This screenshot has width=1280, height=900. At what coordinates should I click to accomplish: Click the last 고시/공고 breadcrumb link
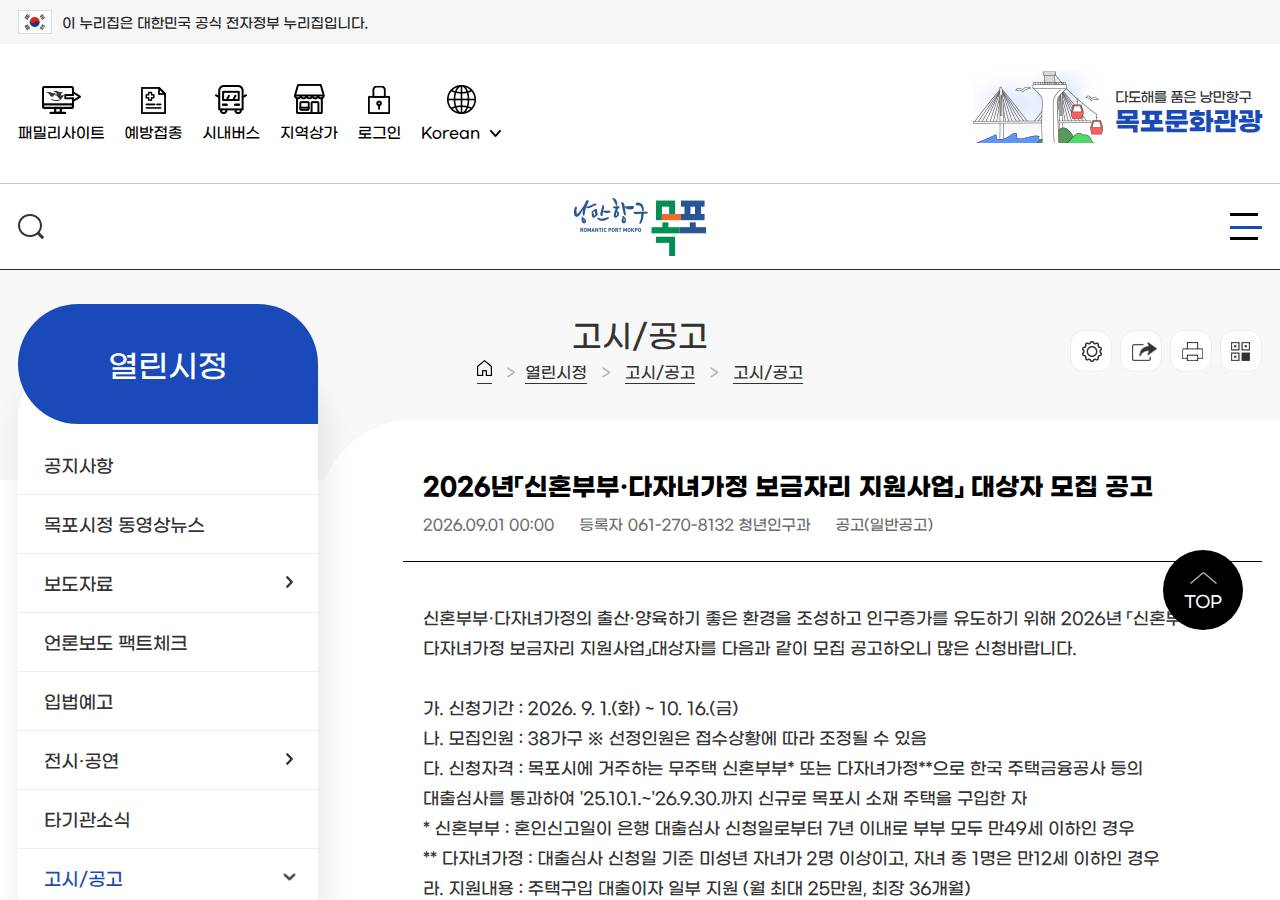[x=768, y=372]
